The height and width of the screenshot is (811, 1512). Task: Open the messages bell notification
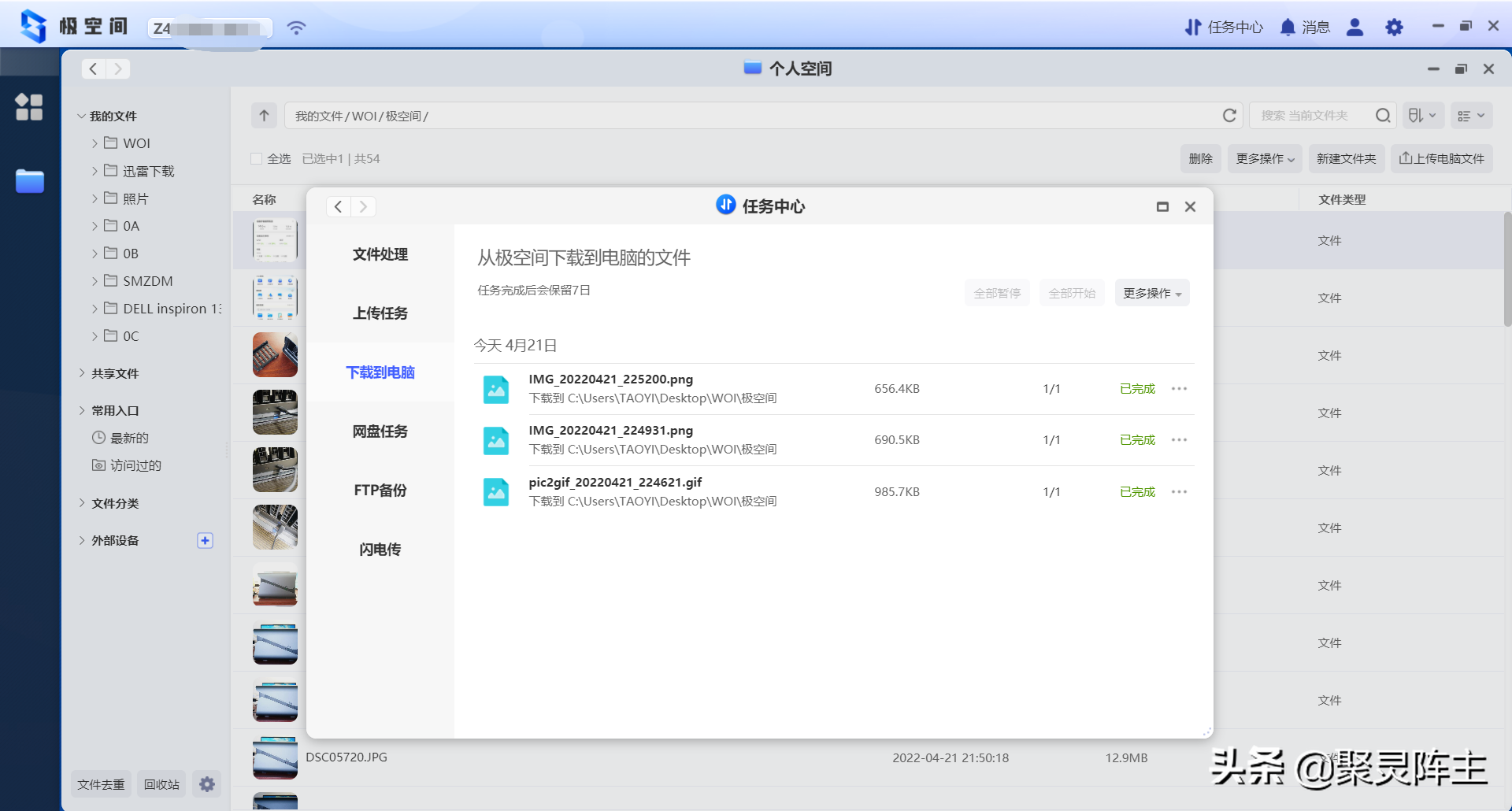[1304, 28]
